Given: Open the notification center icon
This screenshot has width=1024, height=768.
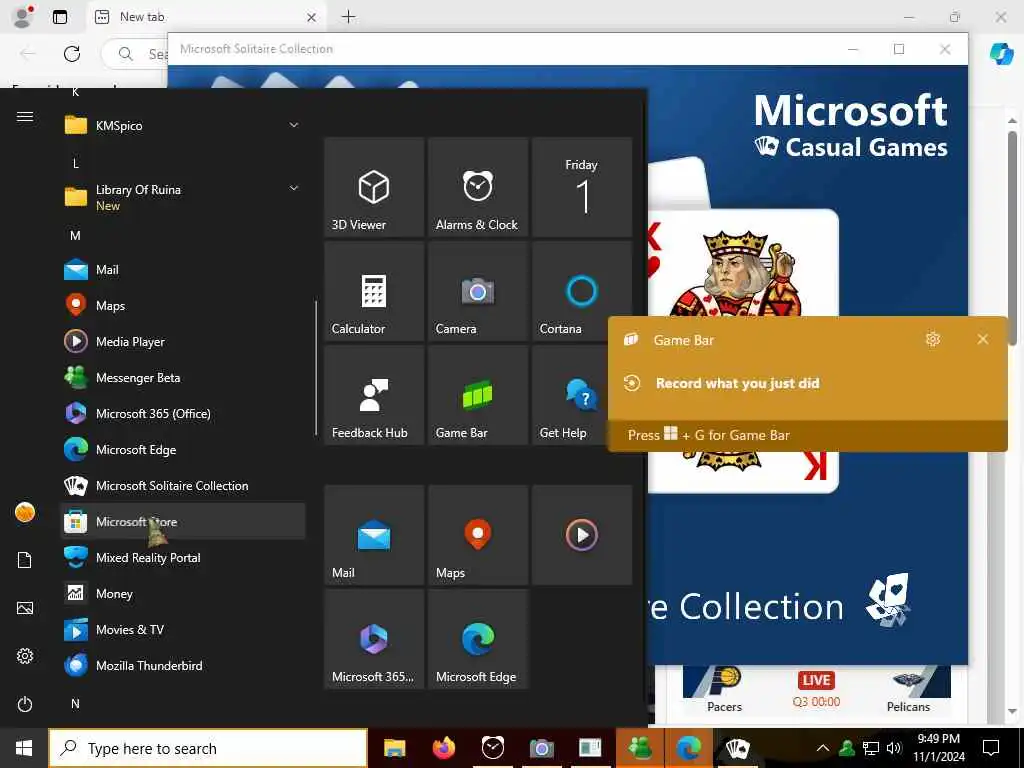Looking at the screenshot, I should pos(991,748).
